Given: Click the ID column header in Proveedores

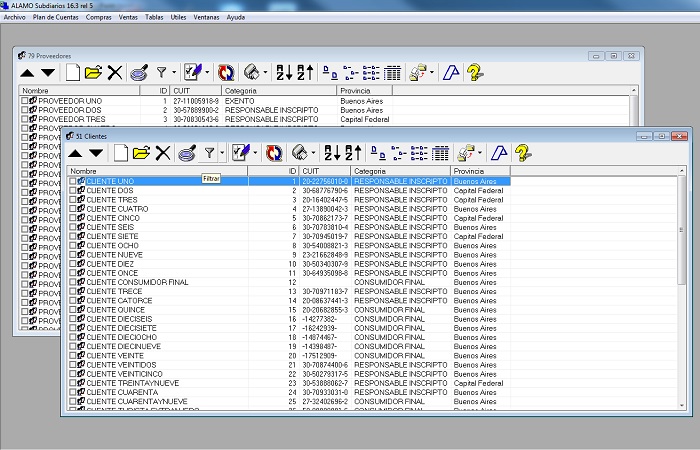Looking at the screenshot, I should tap(154, 91).
